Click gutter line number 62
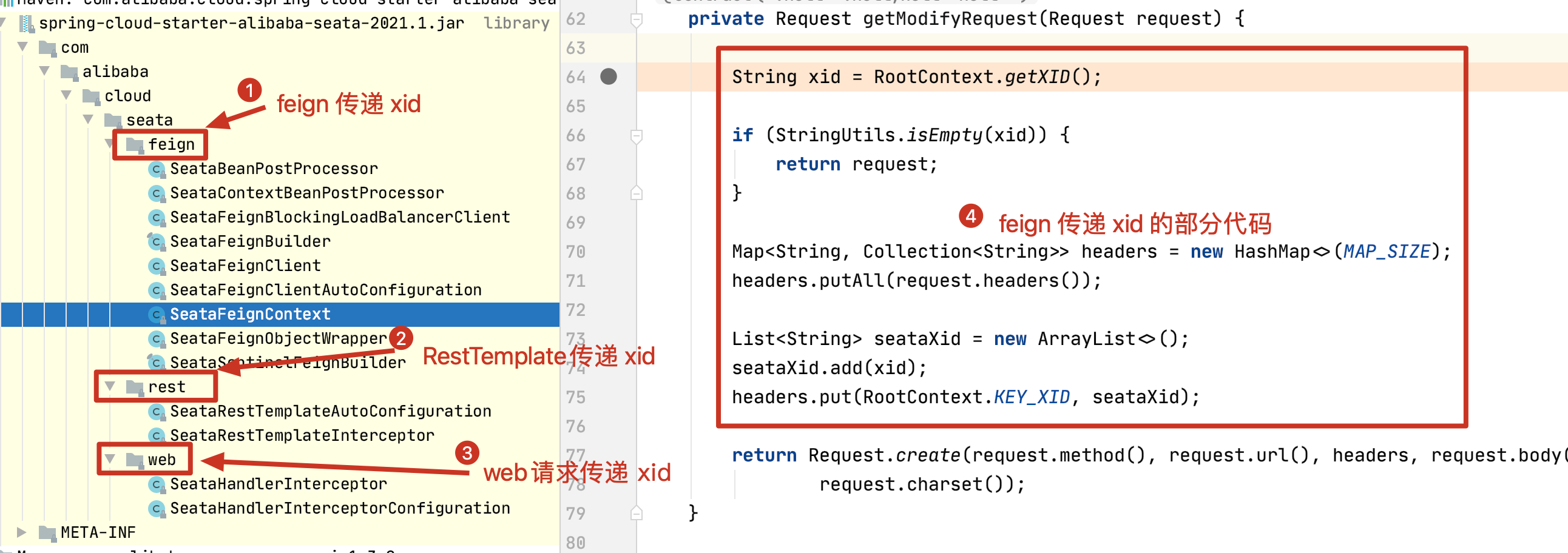 (576, 19)
